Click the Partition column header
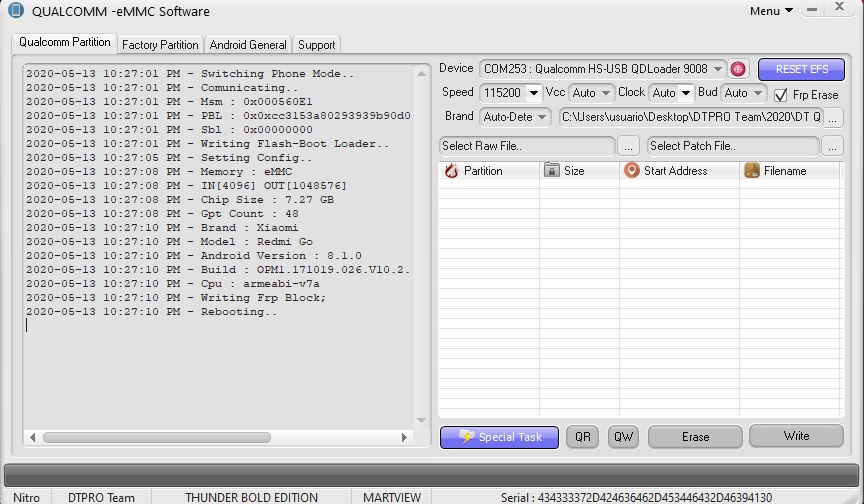Viewport: 864px width, 504px height. click(x=489, y=171)
